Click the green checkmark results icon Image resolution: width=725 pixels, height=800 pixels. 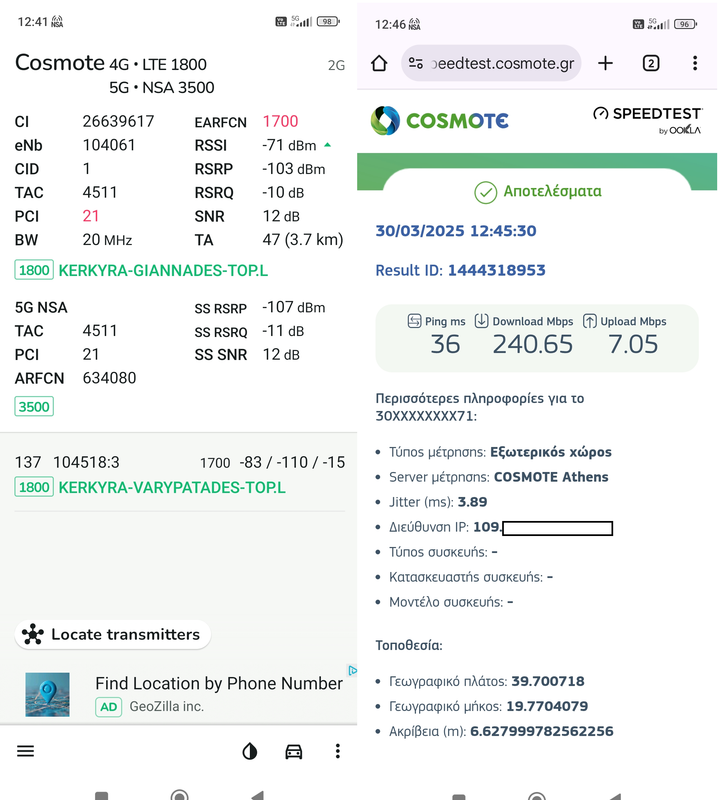point(485,192)
